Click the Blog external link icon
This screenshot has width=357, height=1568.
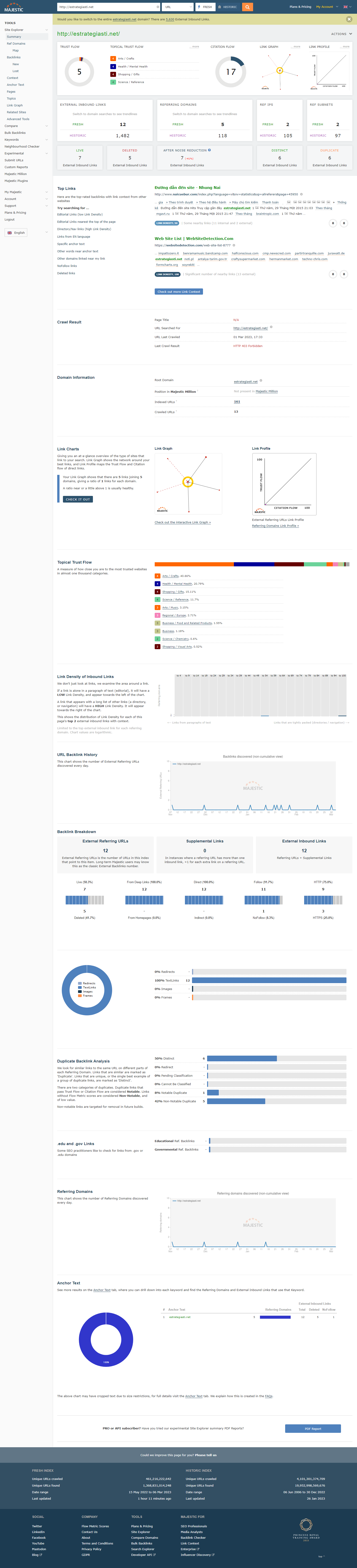[x=41, y=1555]
